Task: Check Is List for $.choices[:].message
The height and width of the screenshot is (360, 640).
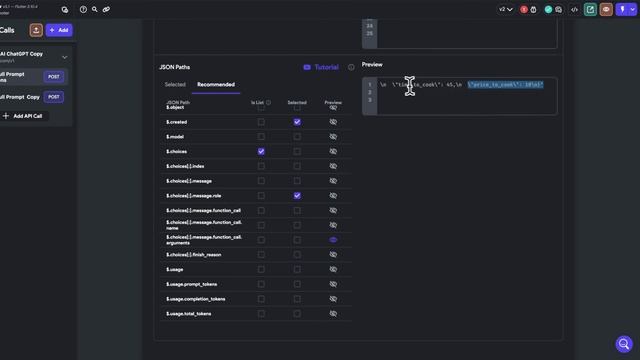Action: point(261,181)
